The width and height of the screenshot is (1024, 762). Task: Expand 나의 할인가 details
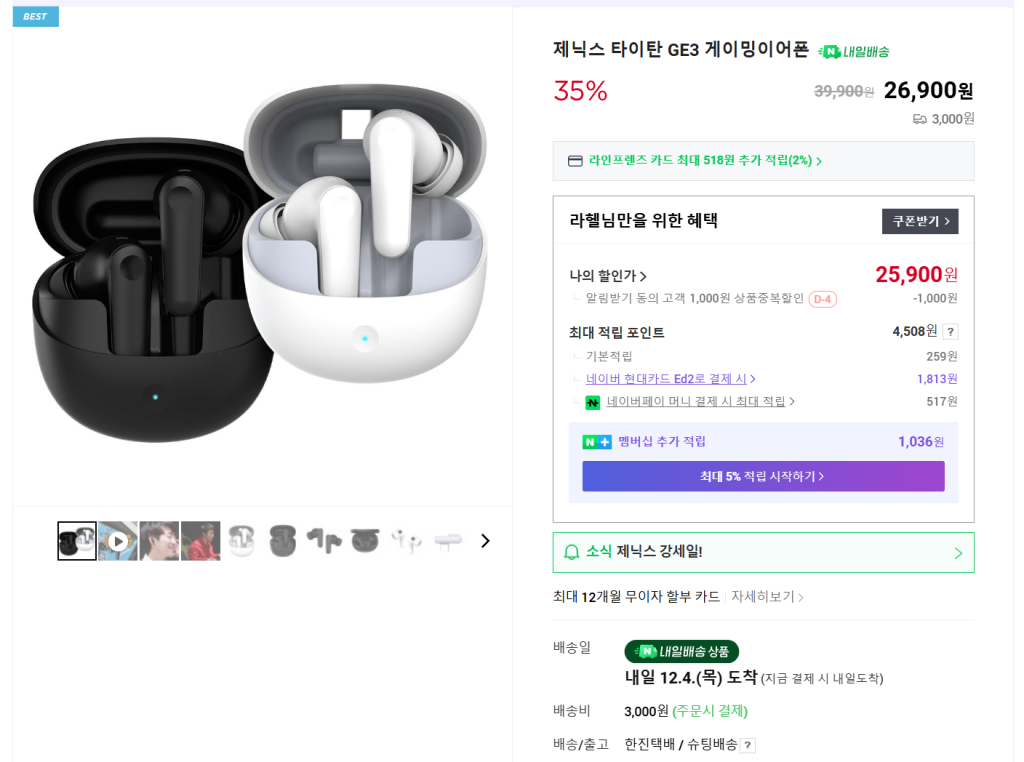tap(608, 276)
